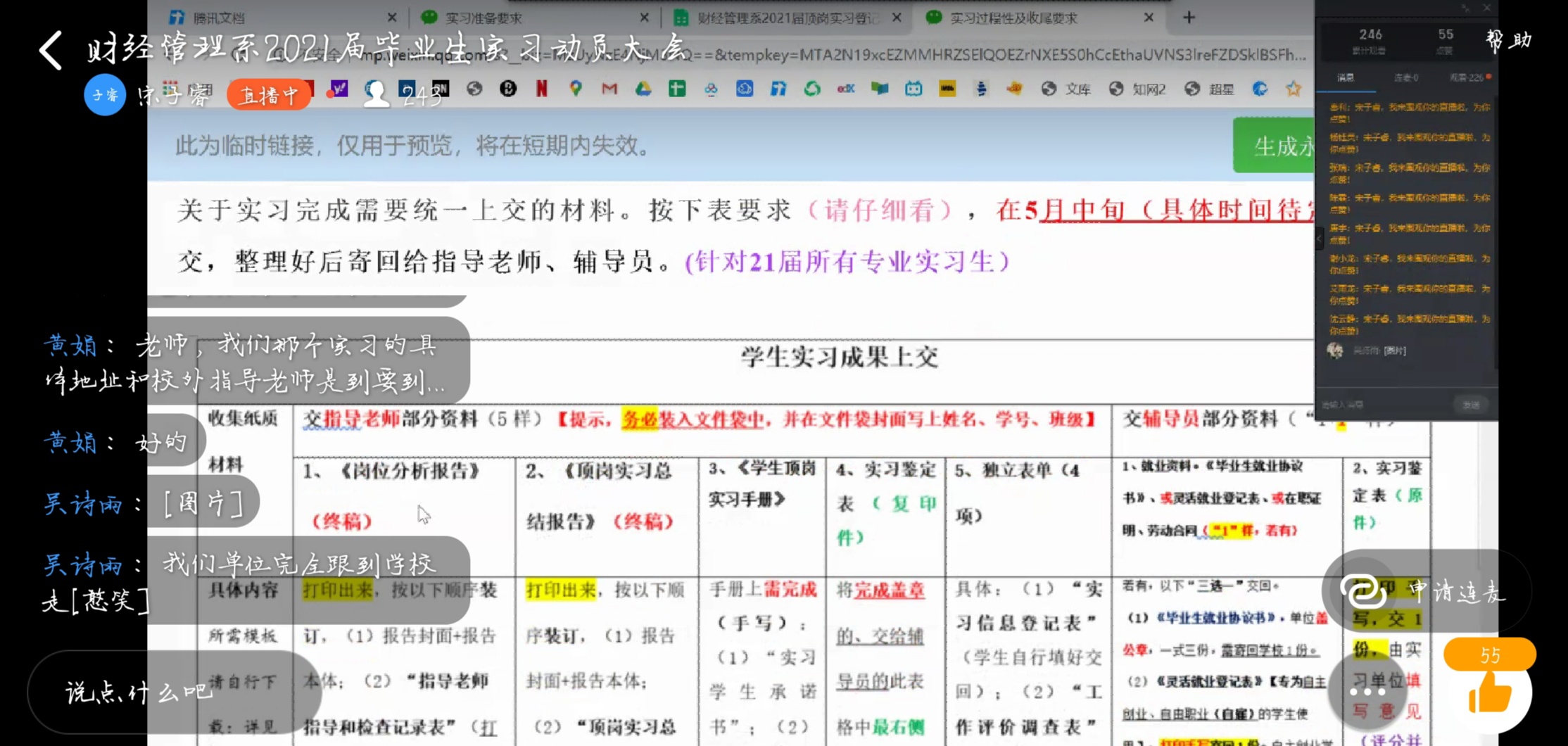Click the highlighted 务必装入文件袋中 text
This screenshot has height=746, width=1568.
pos(693,419)
